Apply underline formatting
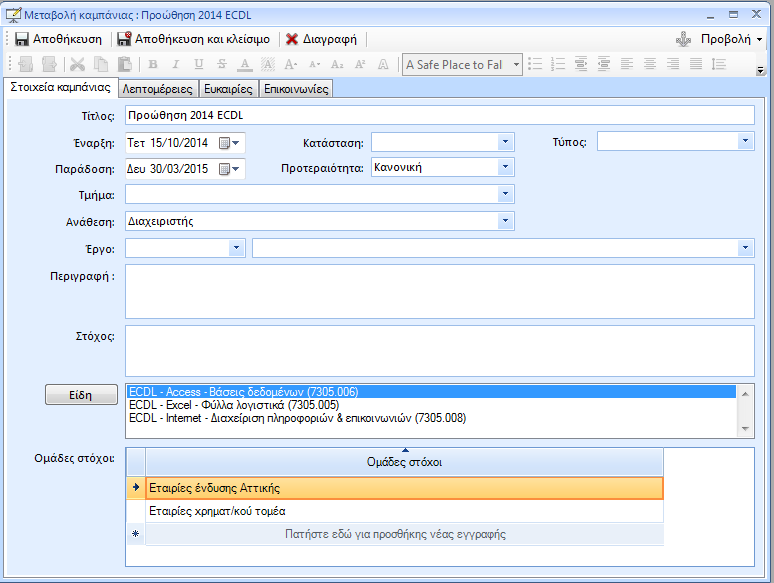This screenshot has width=774, height=583. (199, 64)
